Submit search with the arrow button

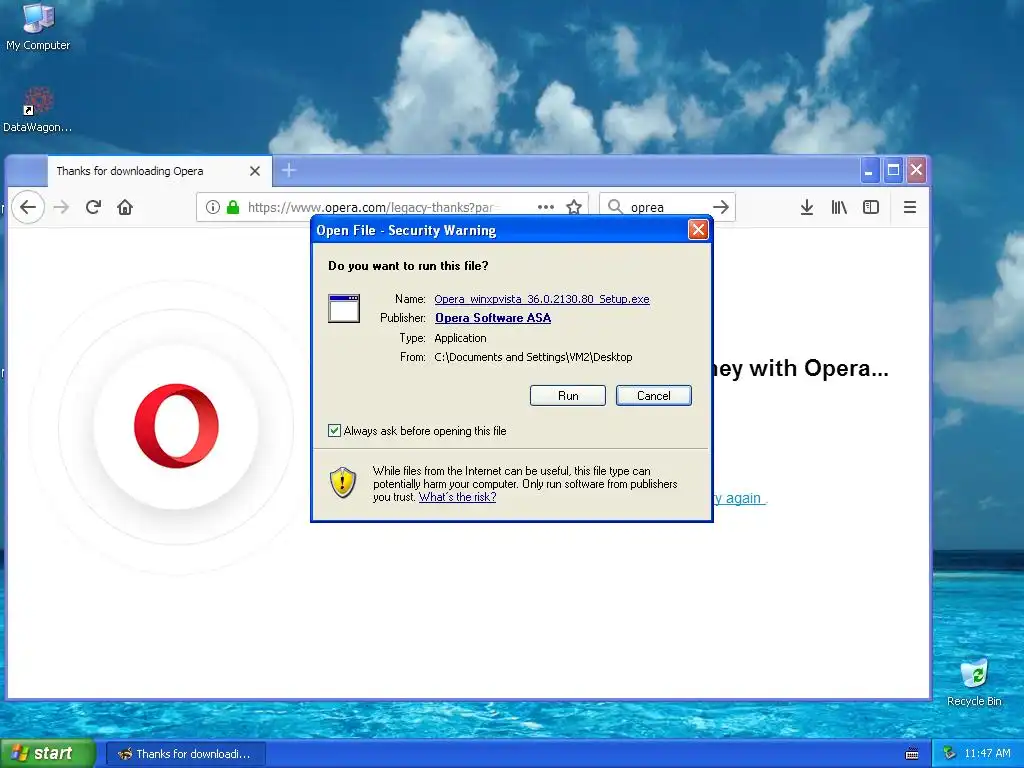pyautogui.click(x=720, y=207)
